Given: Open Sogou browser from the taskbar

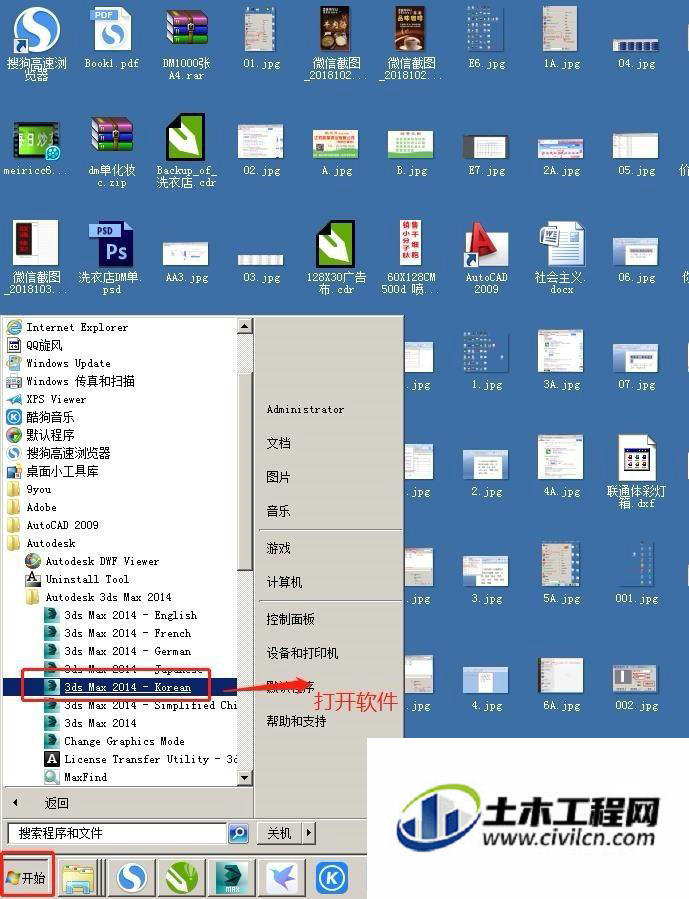Looking at the screenshot, I should pos(132,877).
